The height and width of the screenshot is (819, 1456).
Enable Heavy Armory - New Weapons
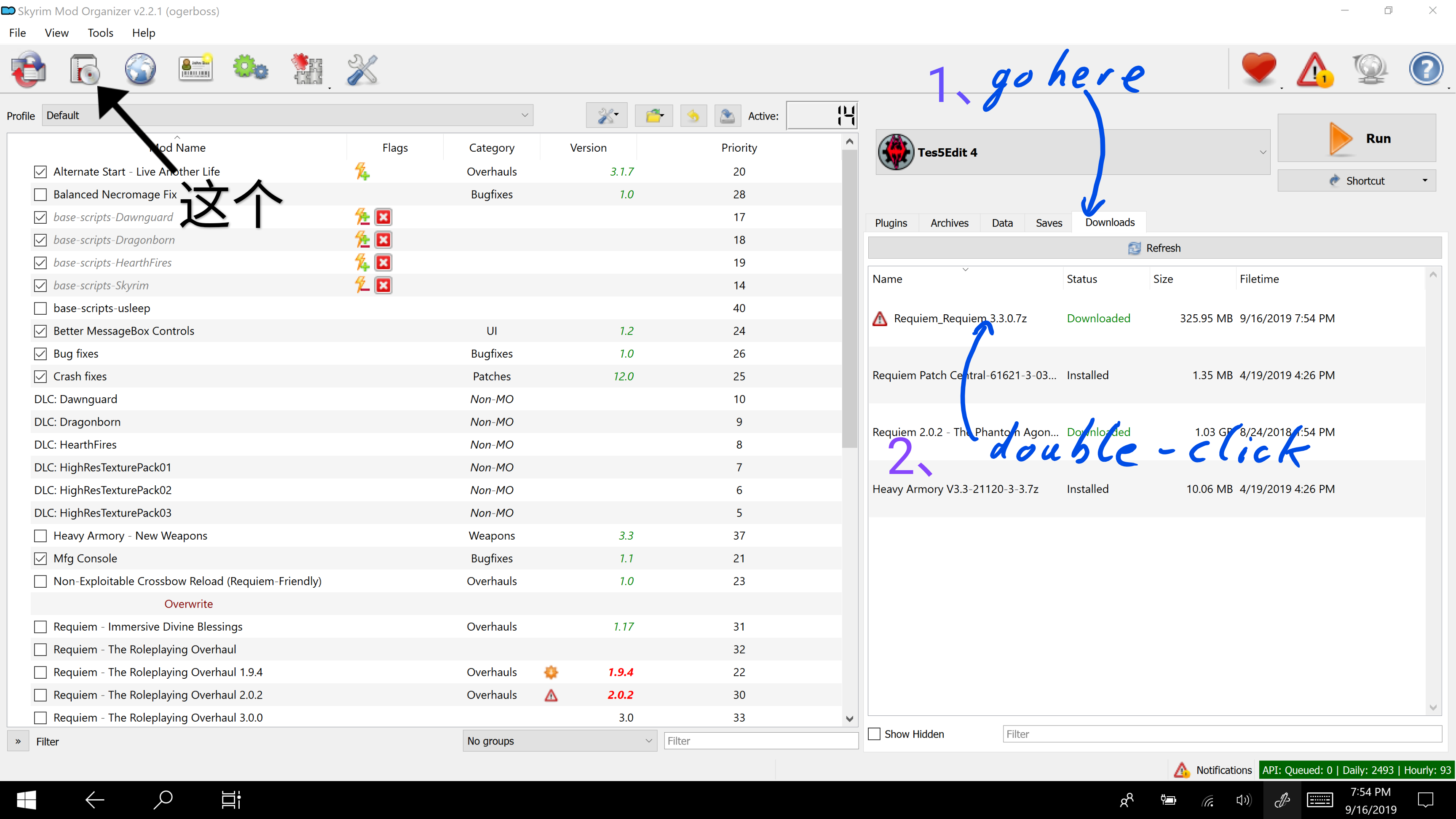[x=40, y=536]
